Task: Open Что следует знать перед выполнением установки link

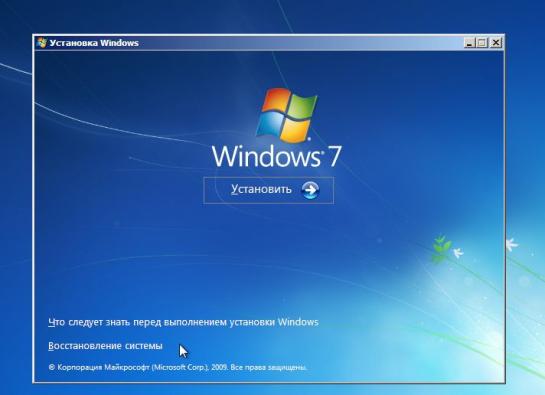Action: click(183, 322)
